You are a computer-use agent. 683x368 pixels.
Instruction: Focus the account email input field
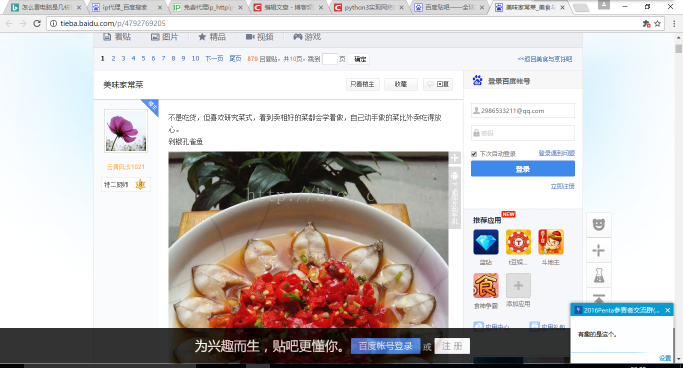[523, 111]
